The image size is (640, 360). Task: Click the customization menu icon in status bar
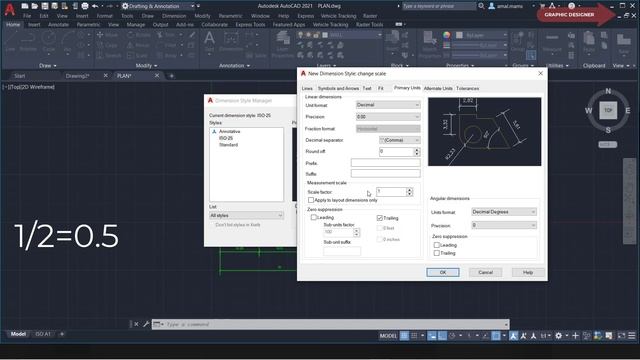pyautogui.click(x=631, y=336)
